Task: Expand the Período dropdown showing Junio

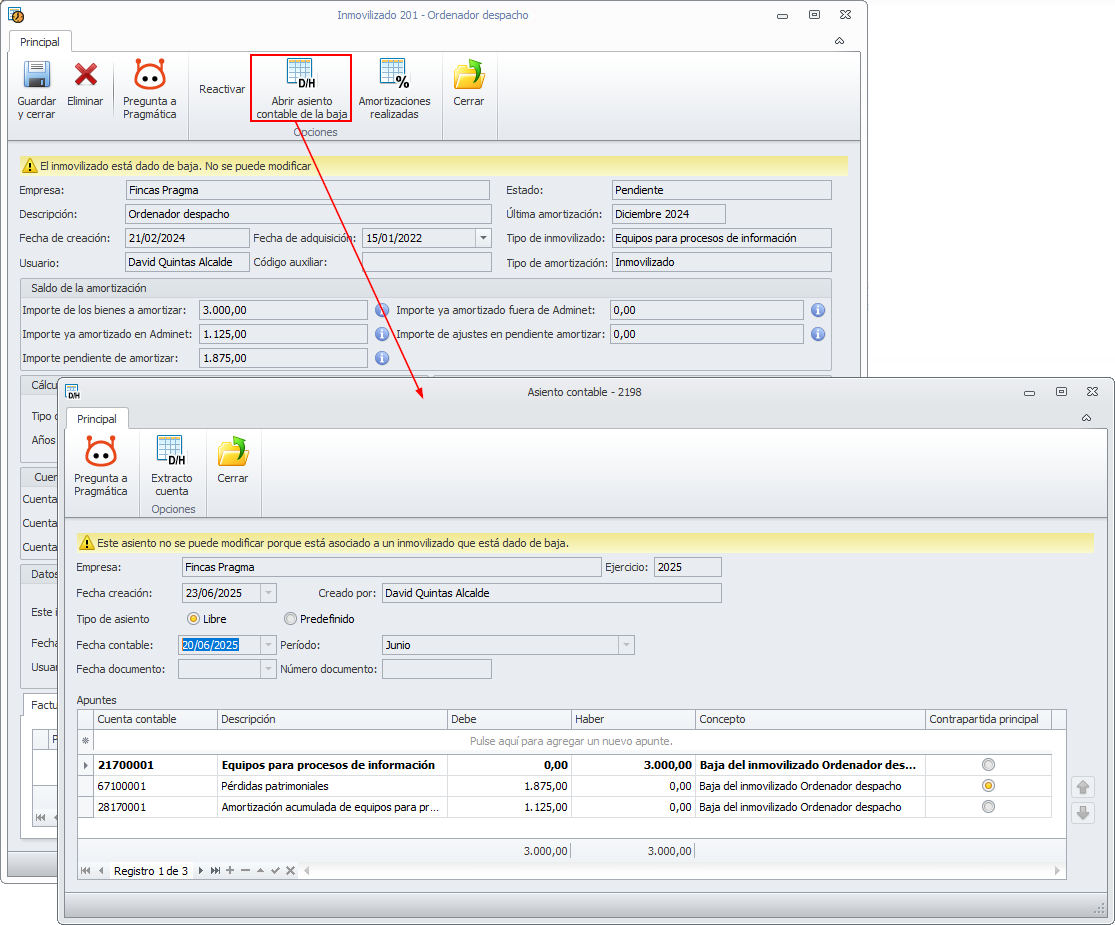Action: 626,645
